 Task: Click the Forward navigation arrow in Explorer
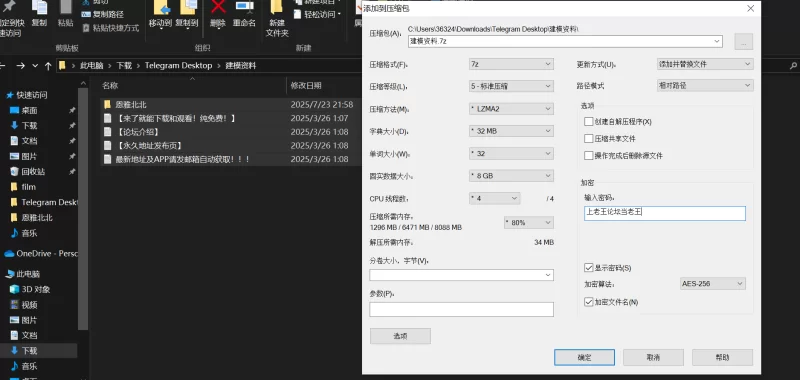tap(20, 66)
